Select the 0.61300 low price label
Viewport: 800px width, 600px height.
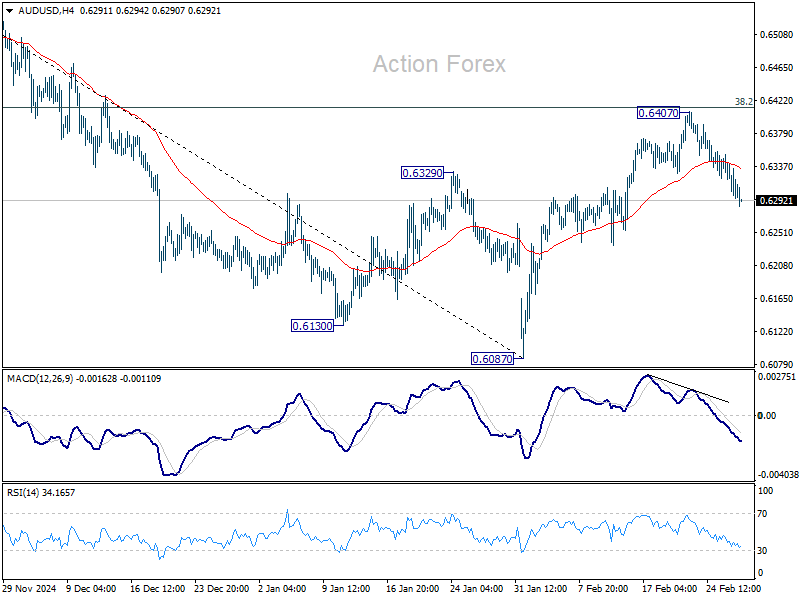tap(312, 326)
